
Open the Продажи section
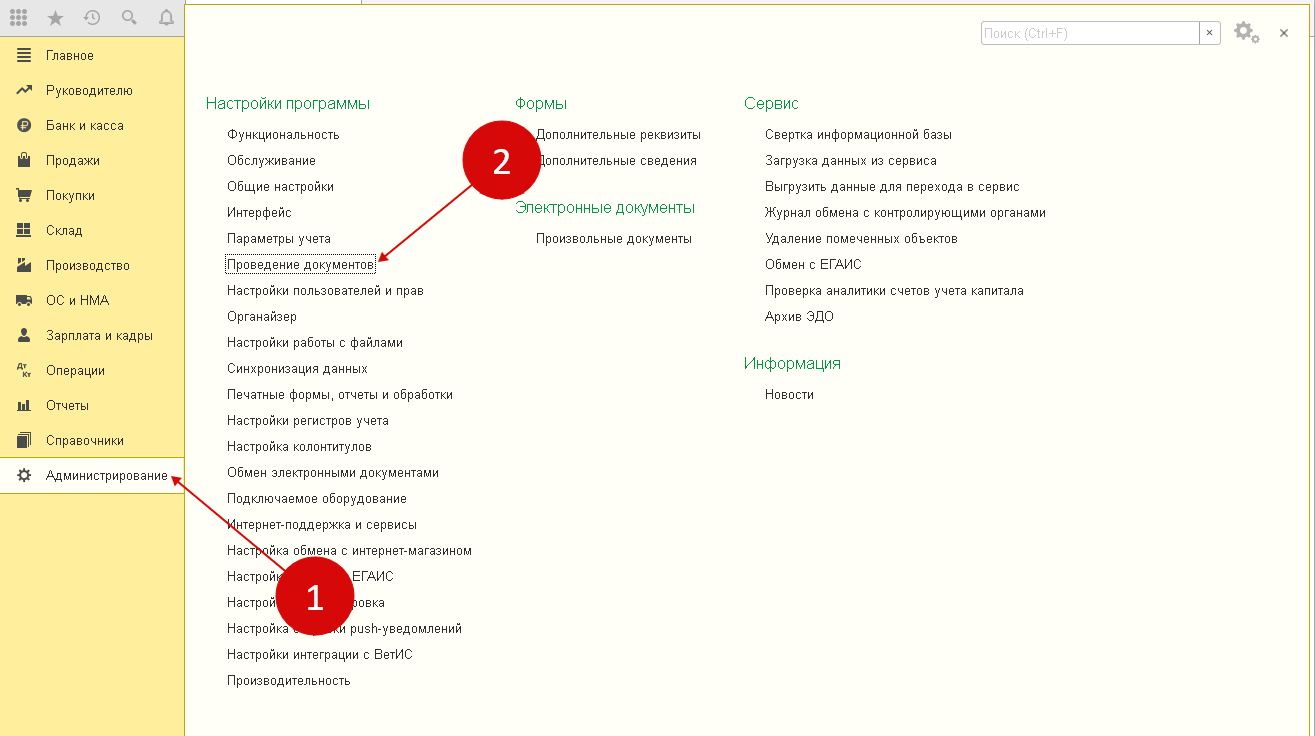72,159
